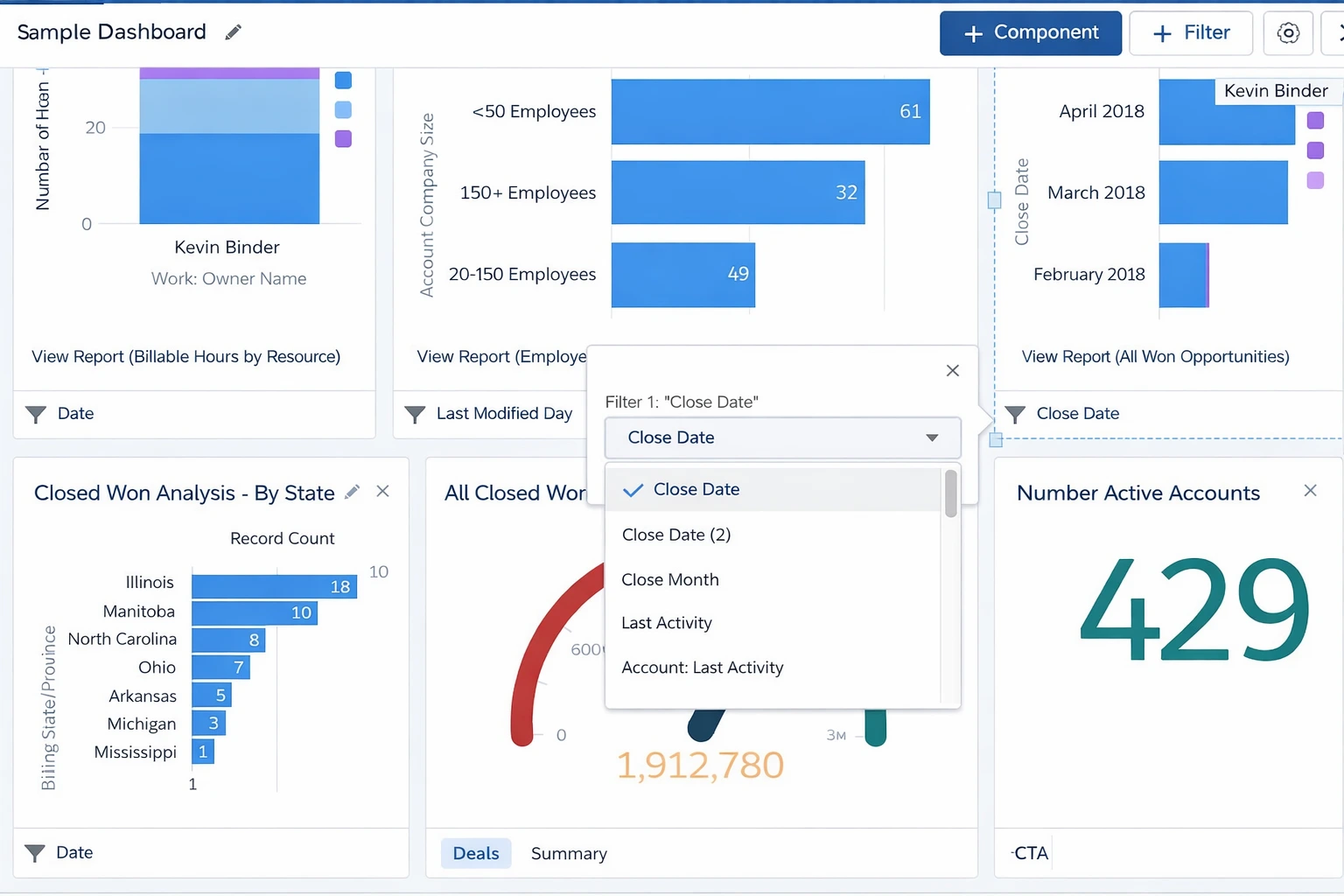Open View Report (All Won Opportunities)
1344x896 pixels.
[1155, 356]
